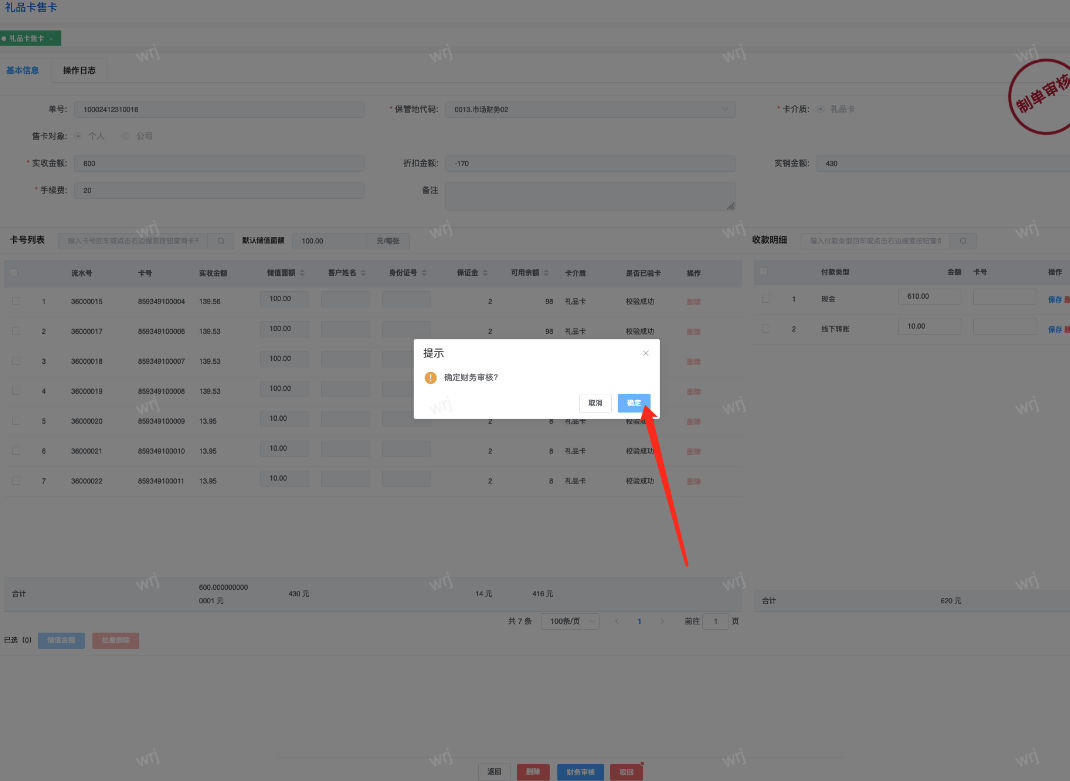The width and height of the screenshot is (1070, 781).
Task: Open the 100条/页 page size dropdown
Action: (570, 621)
